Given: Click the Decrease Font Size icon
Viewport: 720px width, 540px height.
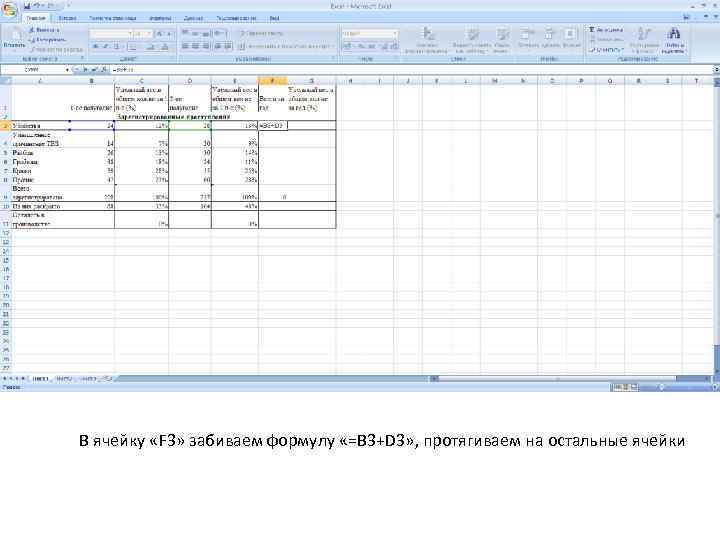Looking at the screenshot, I should [169, 34].
